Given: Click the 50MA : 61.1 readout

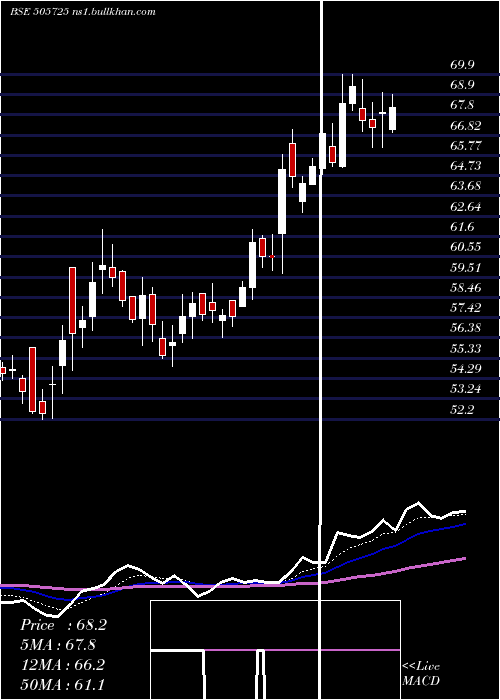Looking at the screenshot, I should click(62, 684).
